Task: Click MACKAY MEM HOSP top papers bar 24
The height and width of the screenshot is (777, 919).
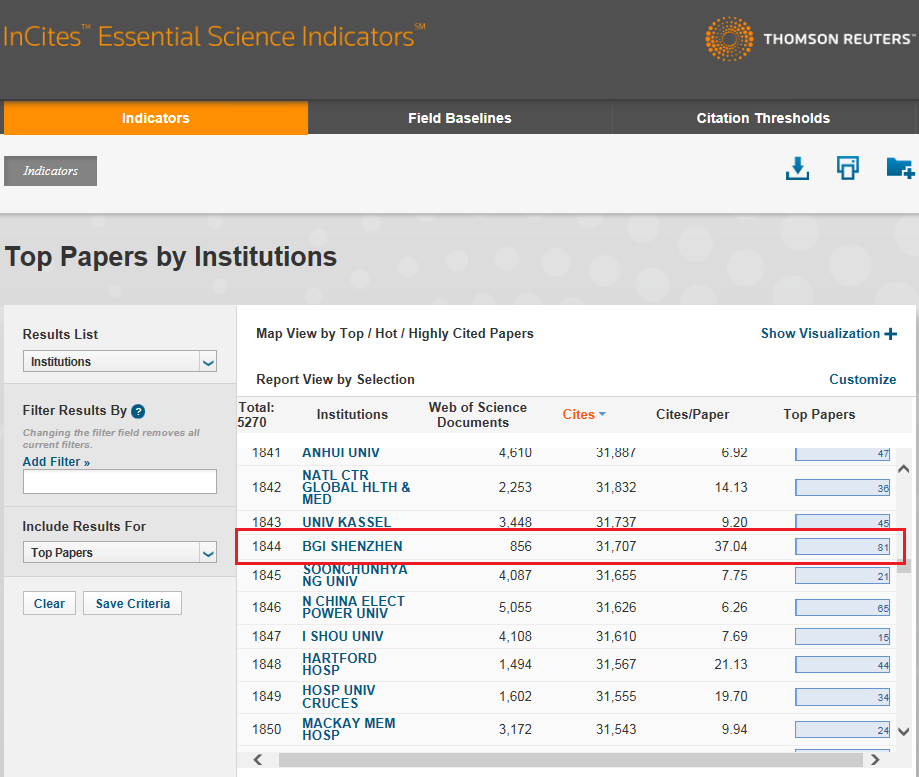Action: coord(842,730)
